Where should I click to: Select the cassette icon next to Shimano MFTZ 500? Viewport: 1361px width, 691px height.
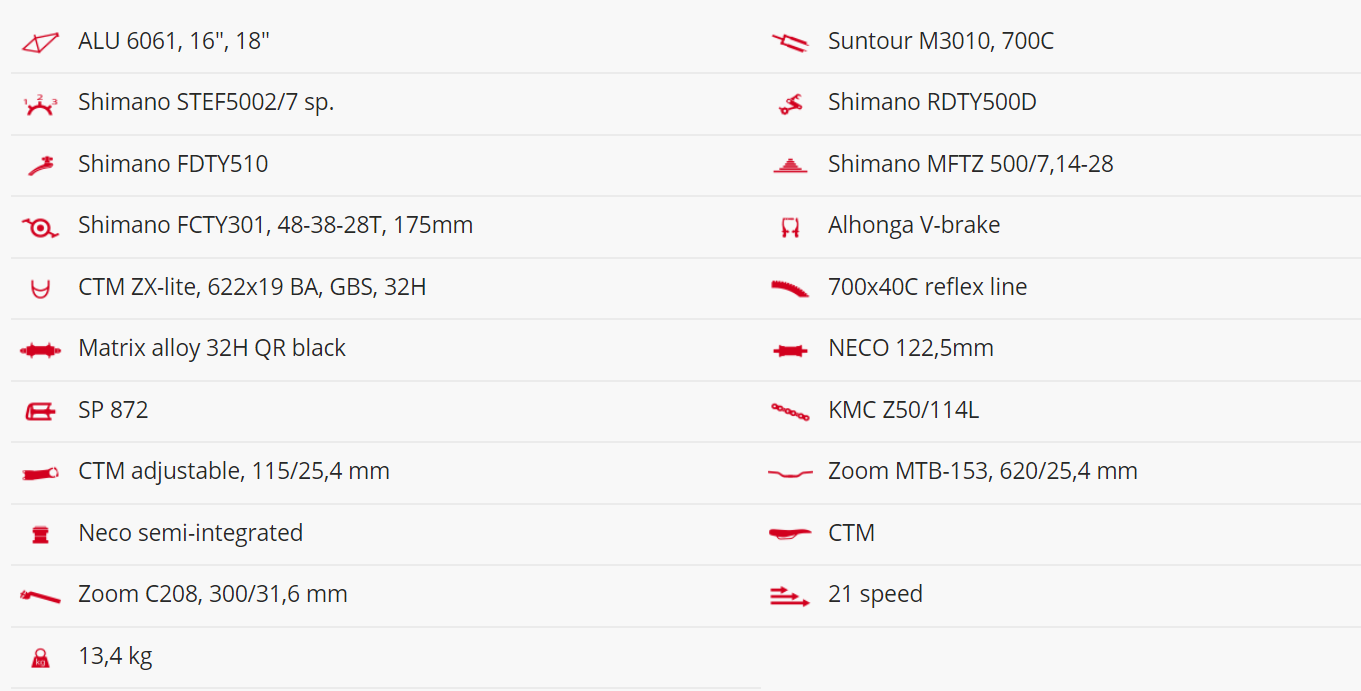click(790, 165)
